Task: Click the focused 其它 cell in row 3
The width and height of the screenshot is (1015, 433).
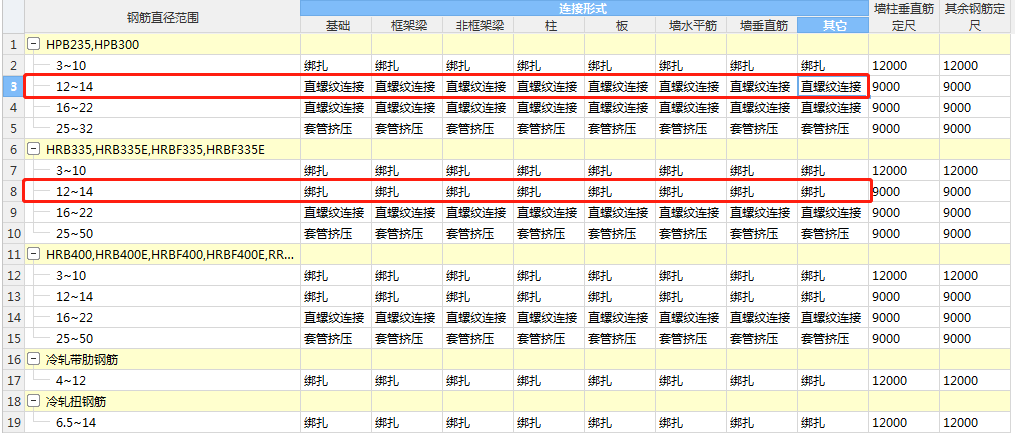Action: pyautogui.click(x=833, y=87)
